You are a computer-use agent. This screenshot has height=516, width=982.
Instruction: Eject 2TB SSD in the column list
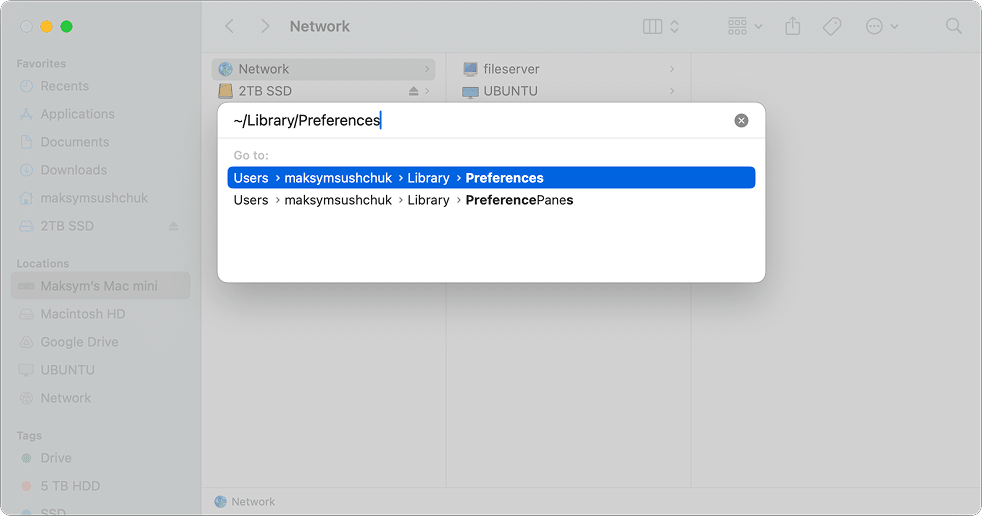point(413,91)
